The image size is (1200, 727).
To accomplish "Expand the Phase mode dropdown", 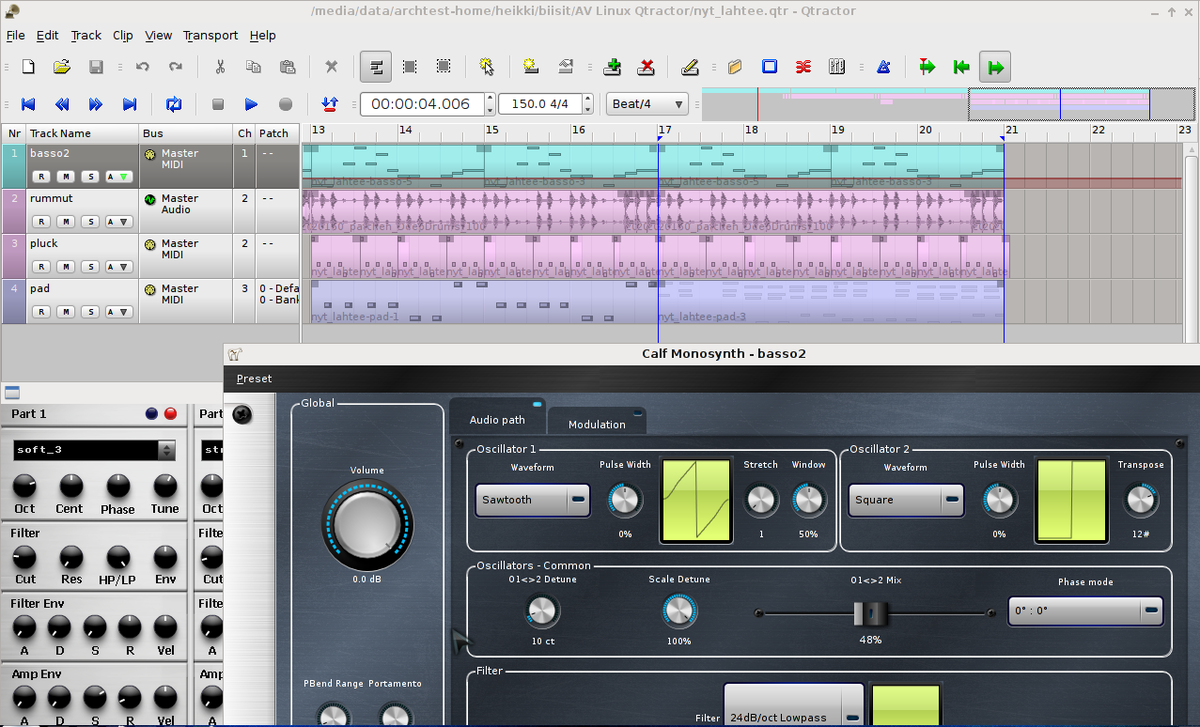I will coord(1085,610).
